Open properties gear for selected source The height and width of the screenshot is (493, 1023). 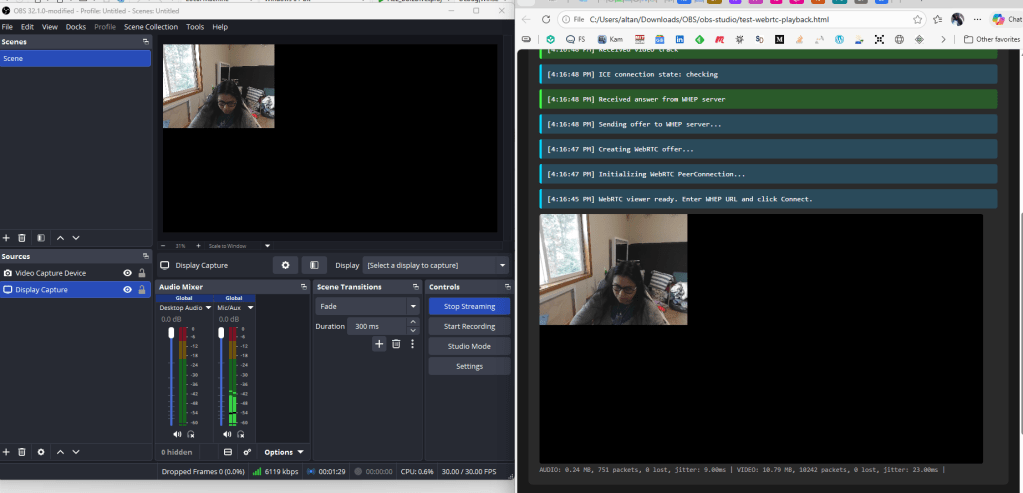286,265
